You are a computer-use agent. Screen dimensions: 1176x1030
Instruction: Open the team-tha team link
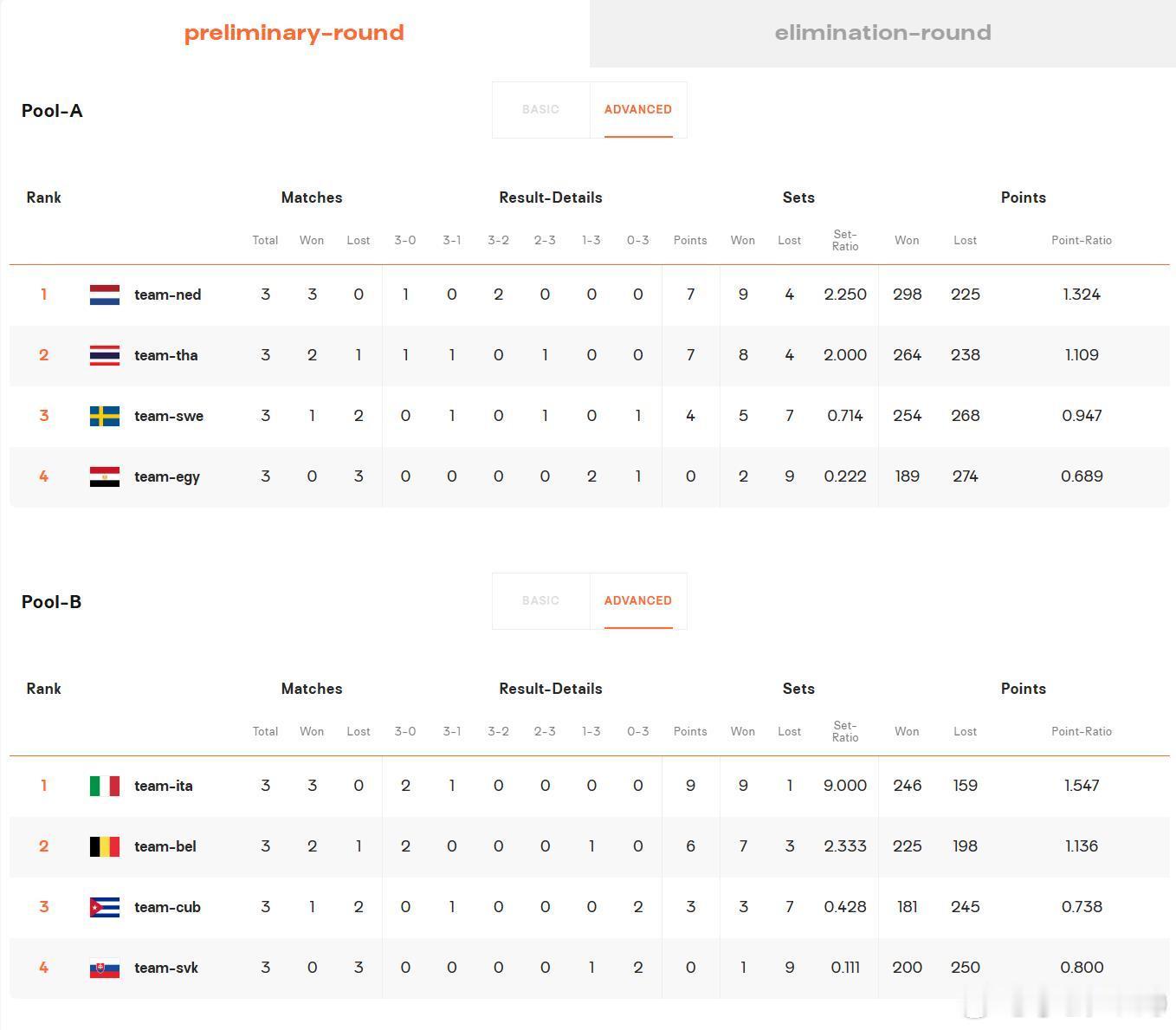[x=166, y=355]
